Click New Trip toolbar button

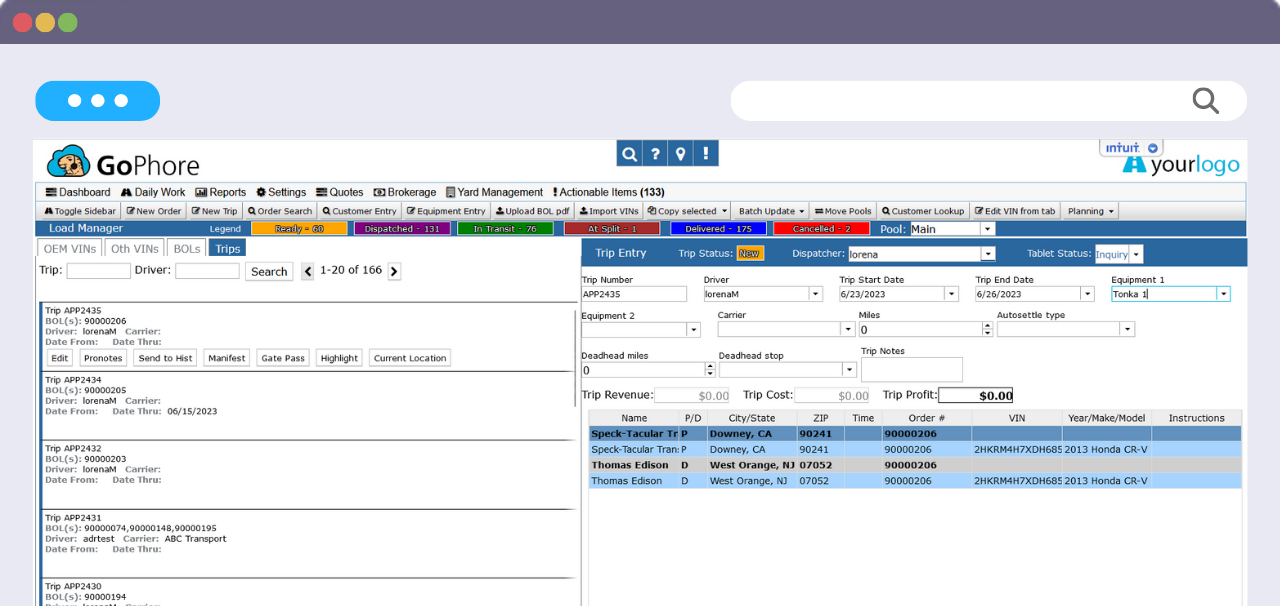[214, 211]
